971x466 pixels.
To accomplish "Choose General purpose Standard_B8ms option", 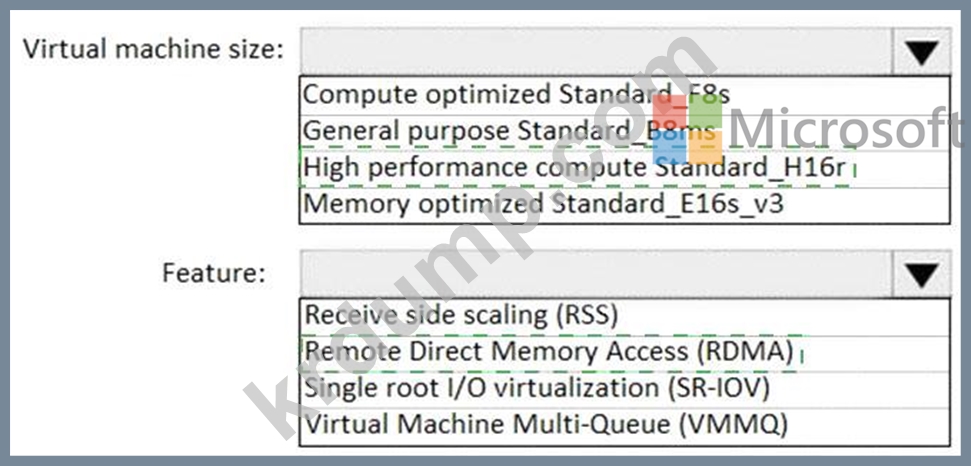I will pos(624,132).
